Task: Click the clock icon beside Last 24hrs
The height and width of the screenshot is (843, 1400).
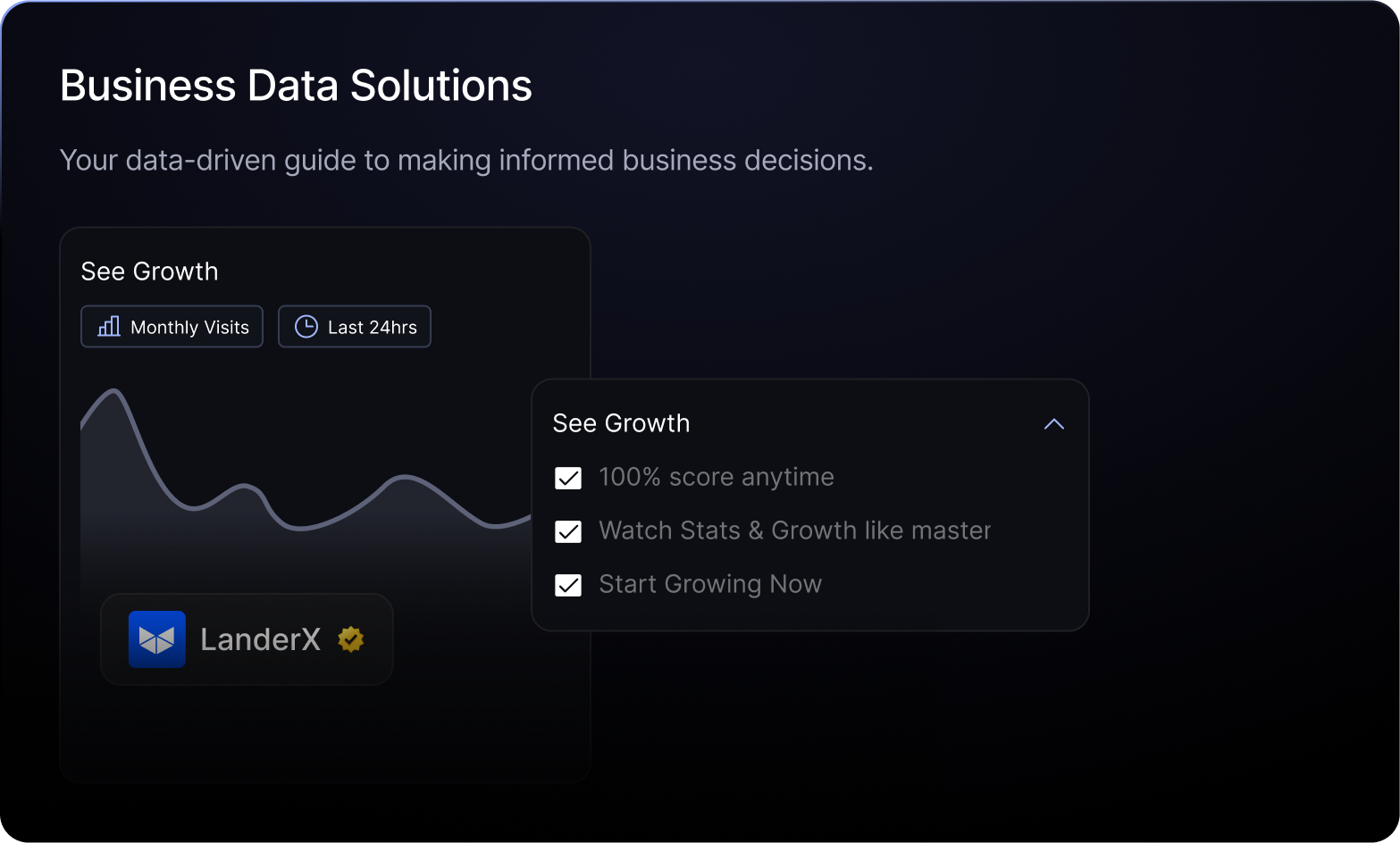Action: coord(306,327)
